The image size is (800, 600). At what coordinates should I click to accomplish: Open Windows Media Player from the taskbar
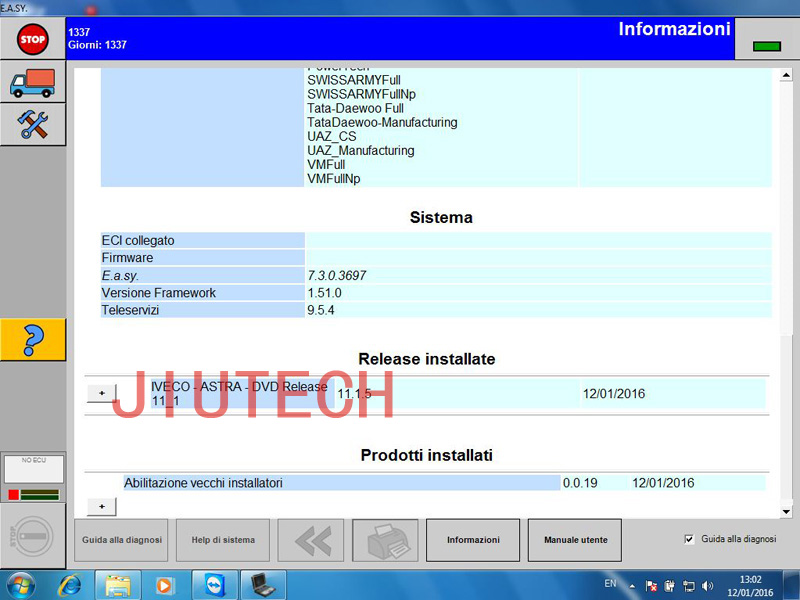pyautogui.click(x=164, y=585)
